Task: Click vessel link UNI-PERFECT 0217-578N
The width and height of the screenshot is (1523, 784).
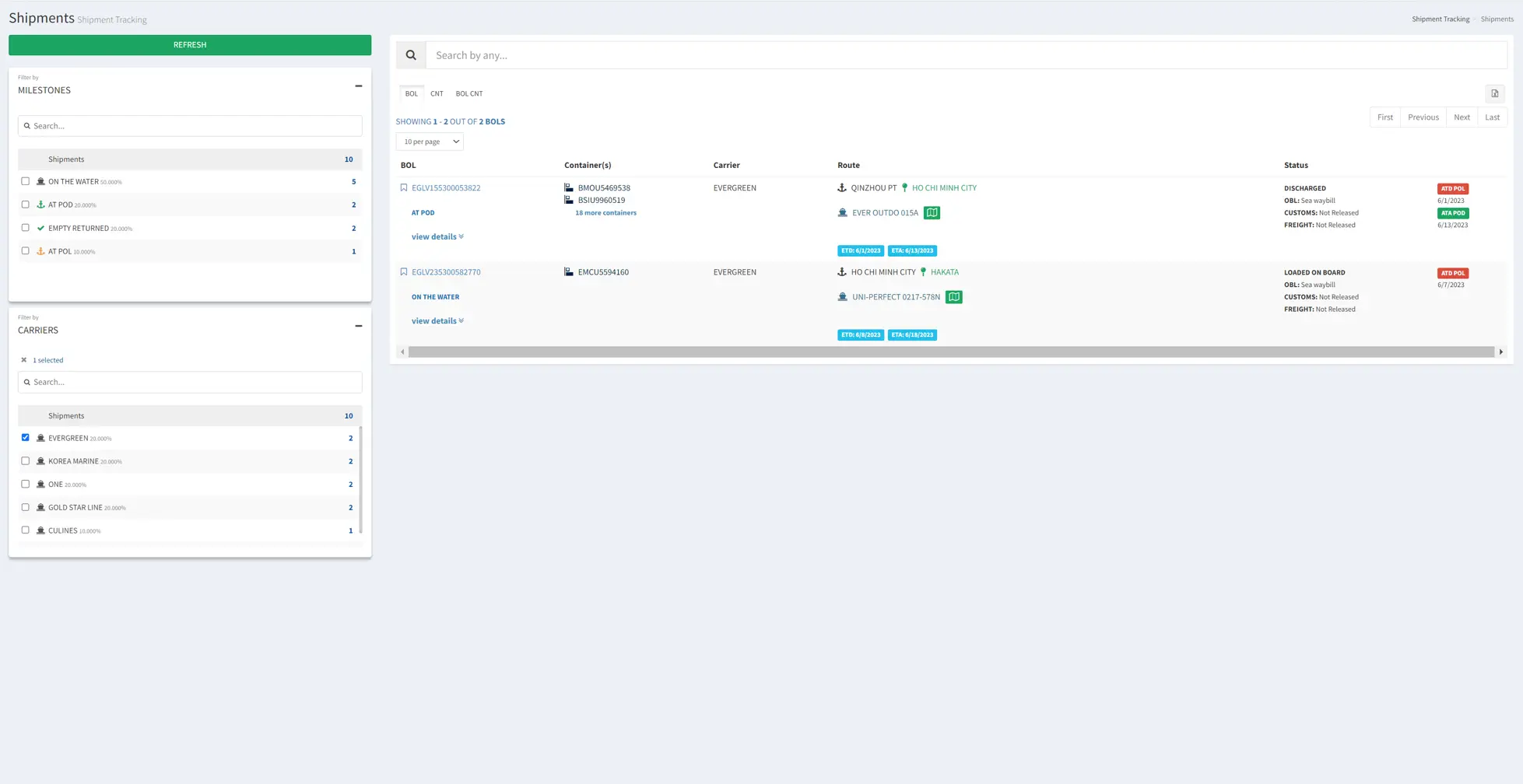Action: pos(896,297)
